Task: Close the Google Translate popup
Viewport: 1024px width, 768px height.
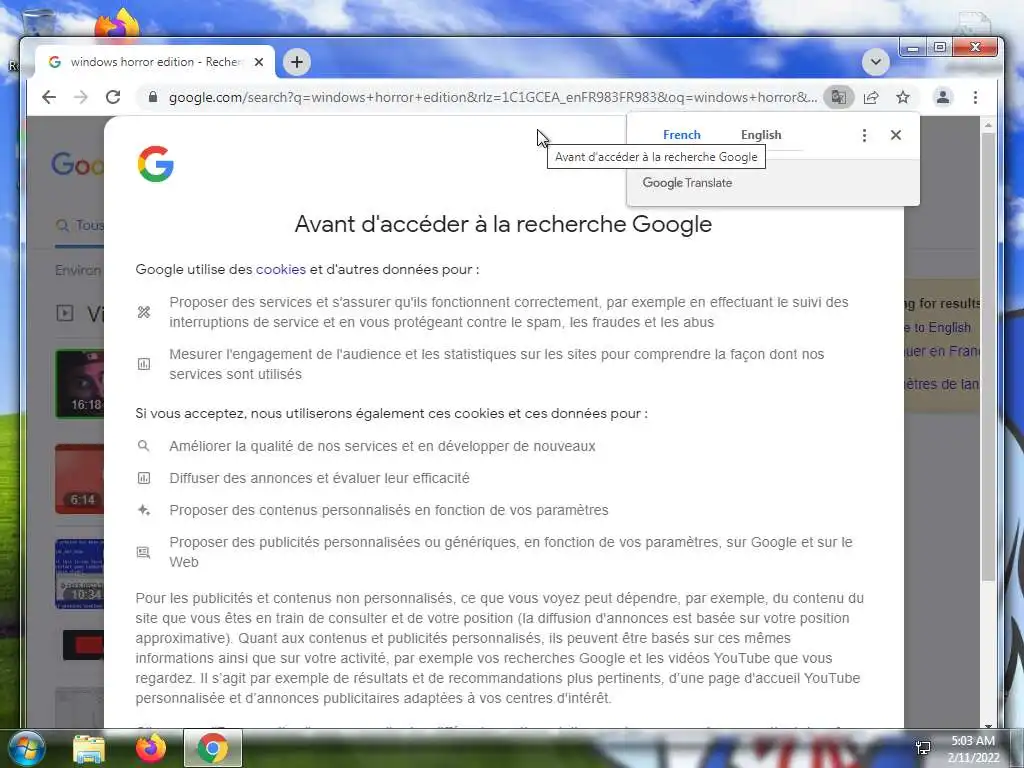Action: point(895,135)
